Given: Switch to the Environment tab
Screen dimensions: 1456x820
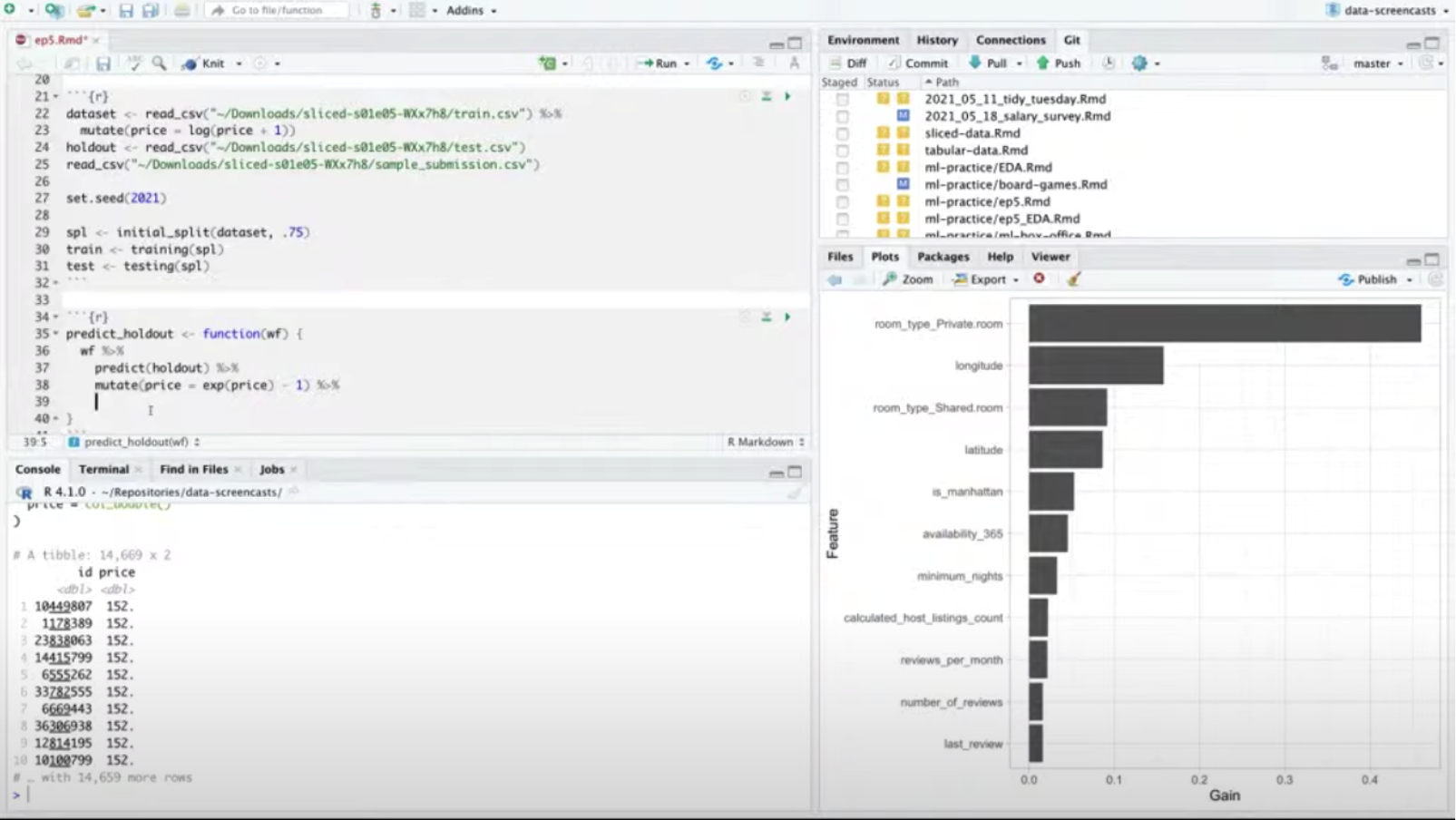Looking at the screenshot, I should click(x=863, y=40).
